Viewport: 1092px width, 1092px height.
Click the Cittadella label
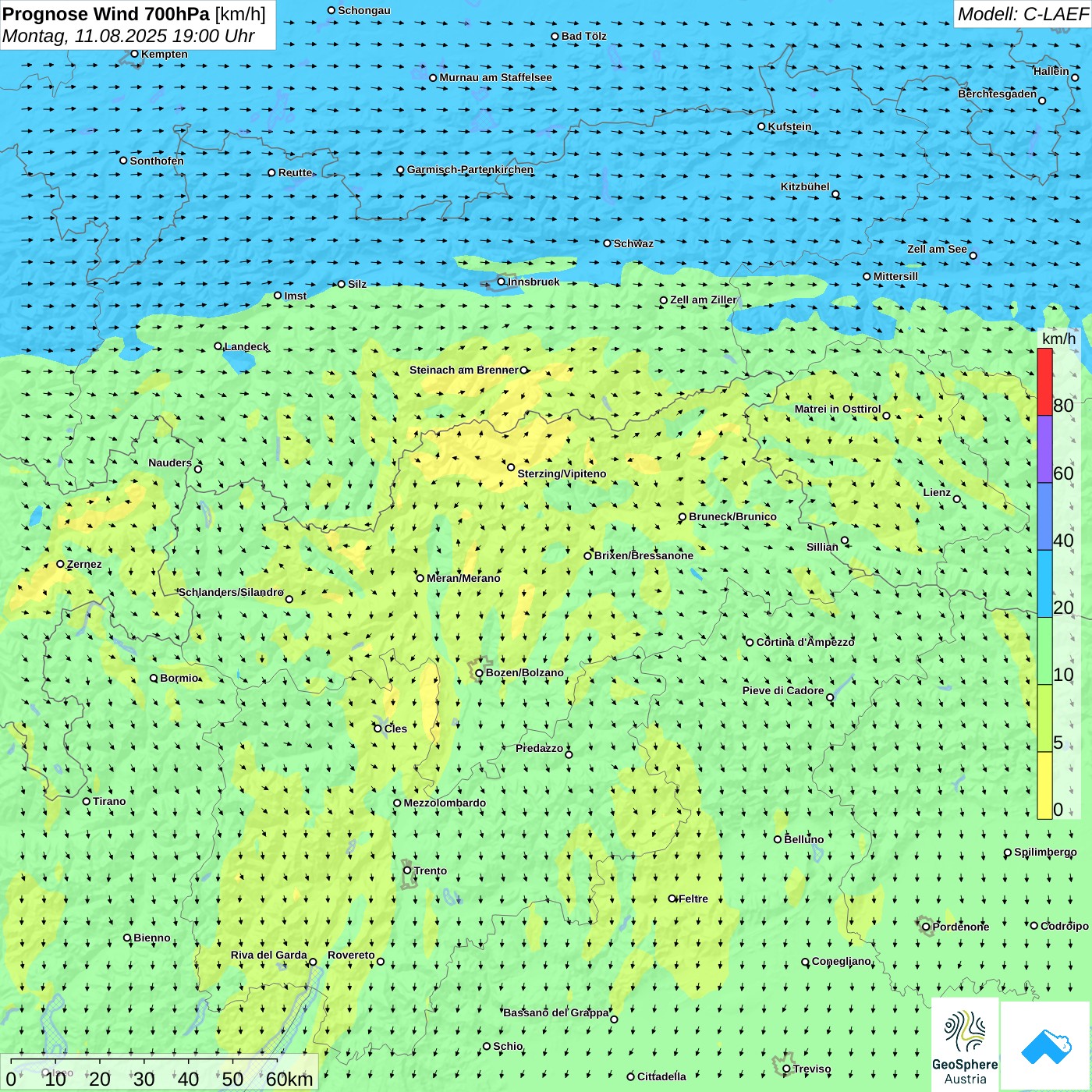661,1076
